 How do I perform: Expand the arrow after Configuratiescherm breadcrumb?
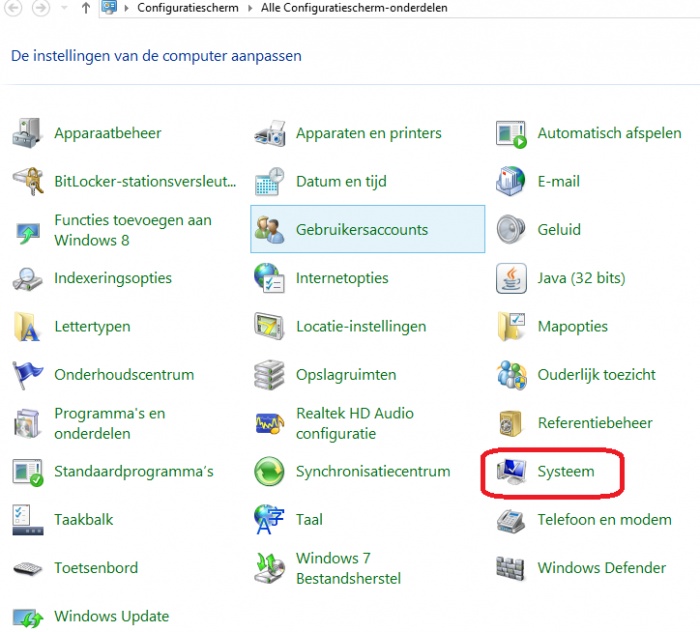250,8
